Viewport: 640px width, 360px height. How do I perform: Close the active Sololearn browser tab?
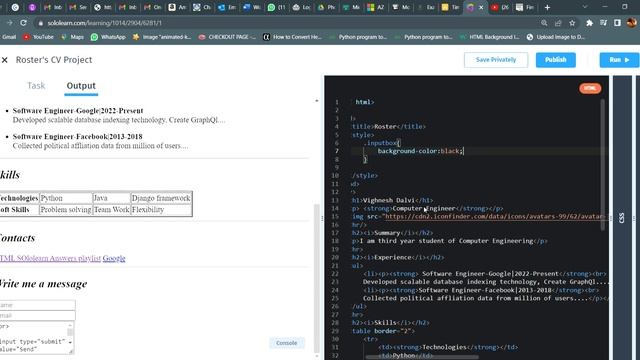click(x=481, y=7)
